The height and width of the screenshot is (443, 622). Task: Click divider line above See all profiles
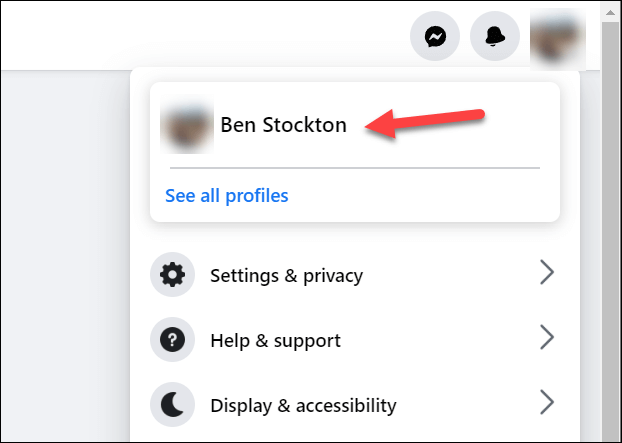(354, 167)
